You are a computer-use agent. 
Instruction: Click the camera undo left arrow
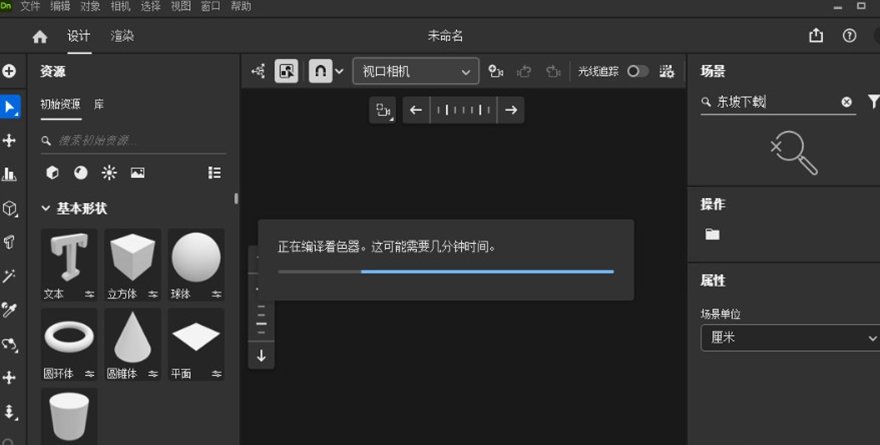(x=416, y=110)
